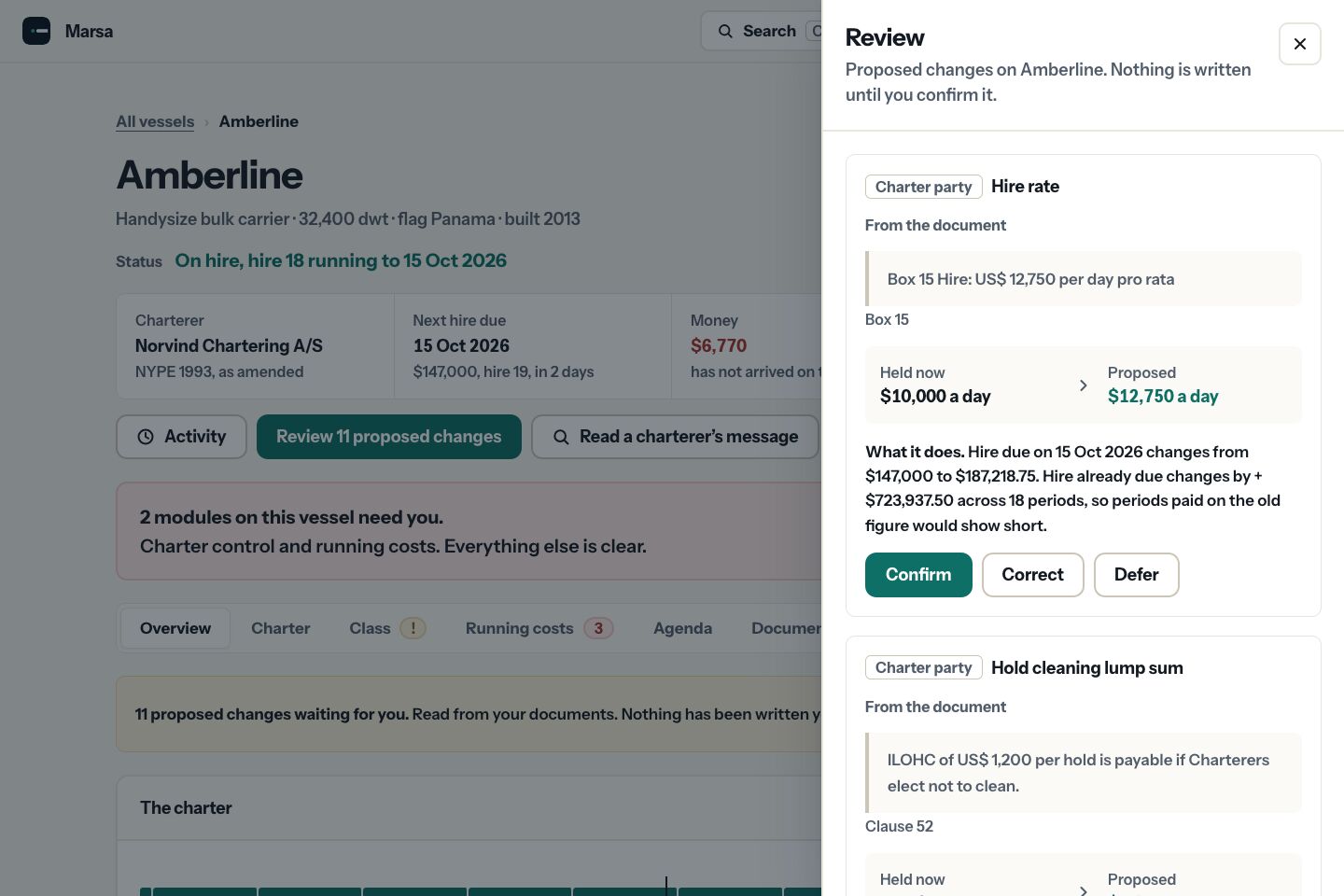
Task: Close the Review panel
Action: 1299,44
